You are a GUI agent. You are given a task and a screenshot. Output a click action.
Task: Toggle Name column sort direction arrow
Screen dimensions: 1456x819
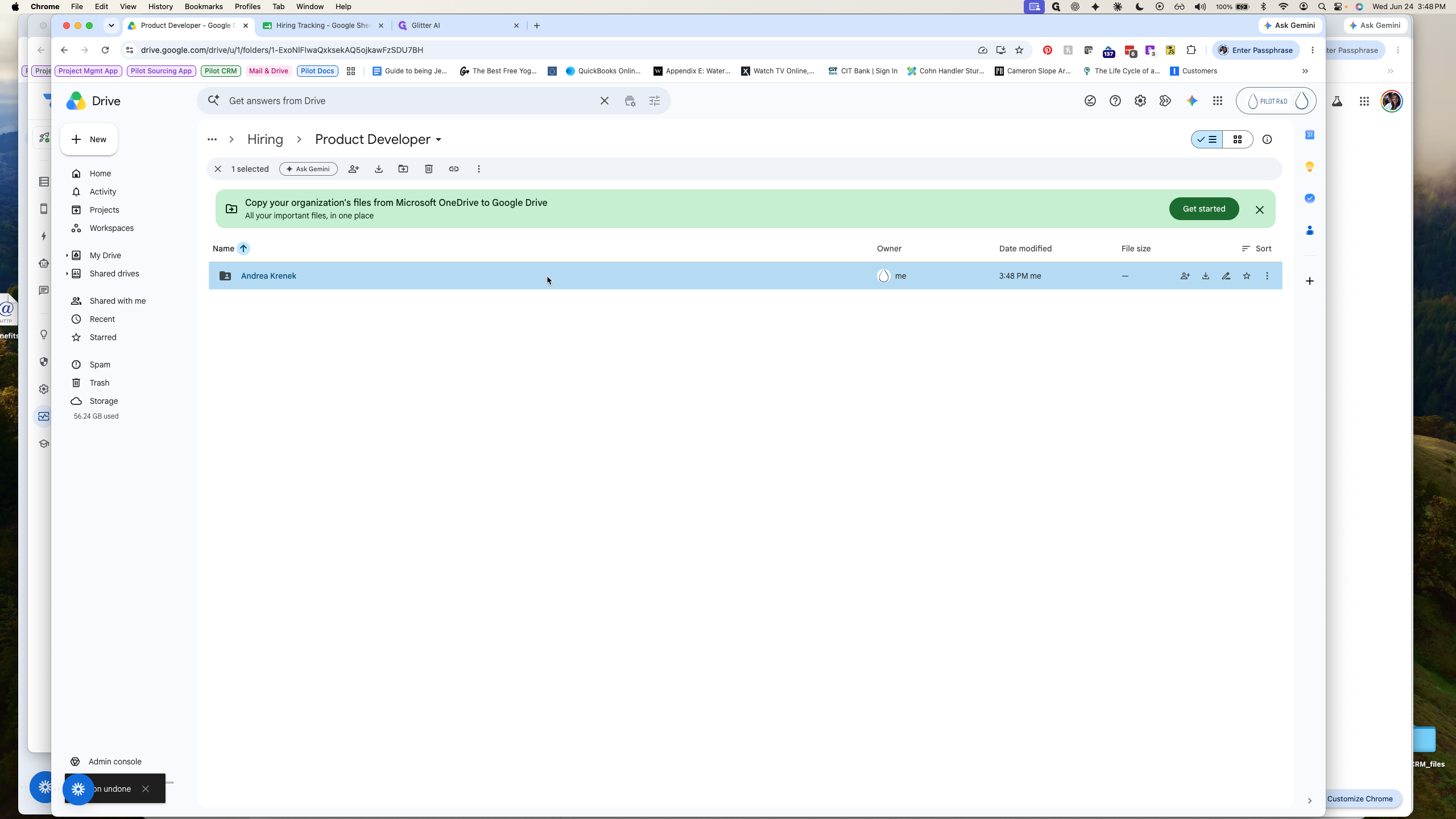243,249
